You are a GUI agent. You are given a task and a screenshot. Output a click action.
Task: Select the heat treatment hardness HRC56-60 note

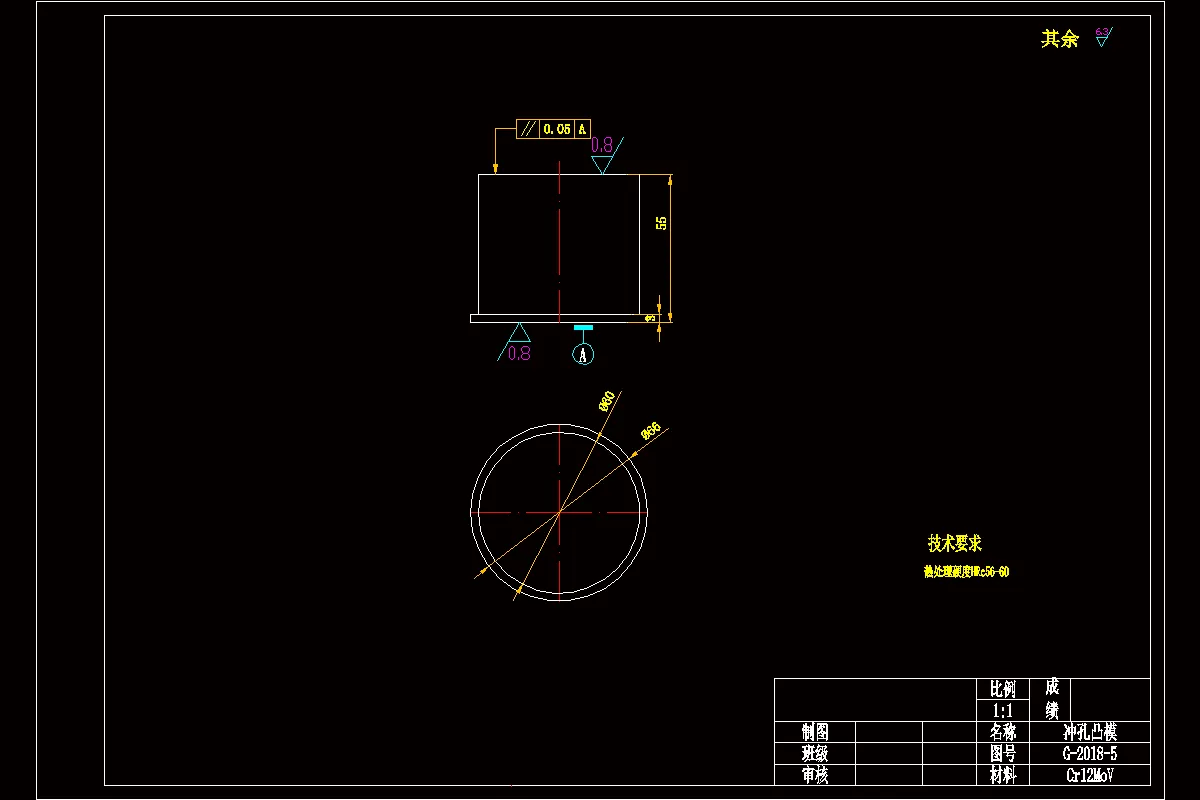[966, 572]
